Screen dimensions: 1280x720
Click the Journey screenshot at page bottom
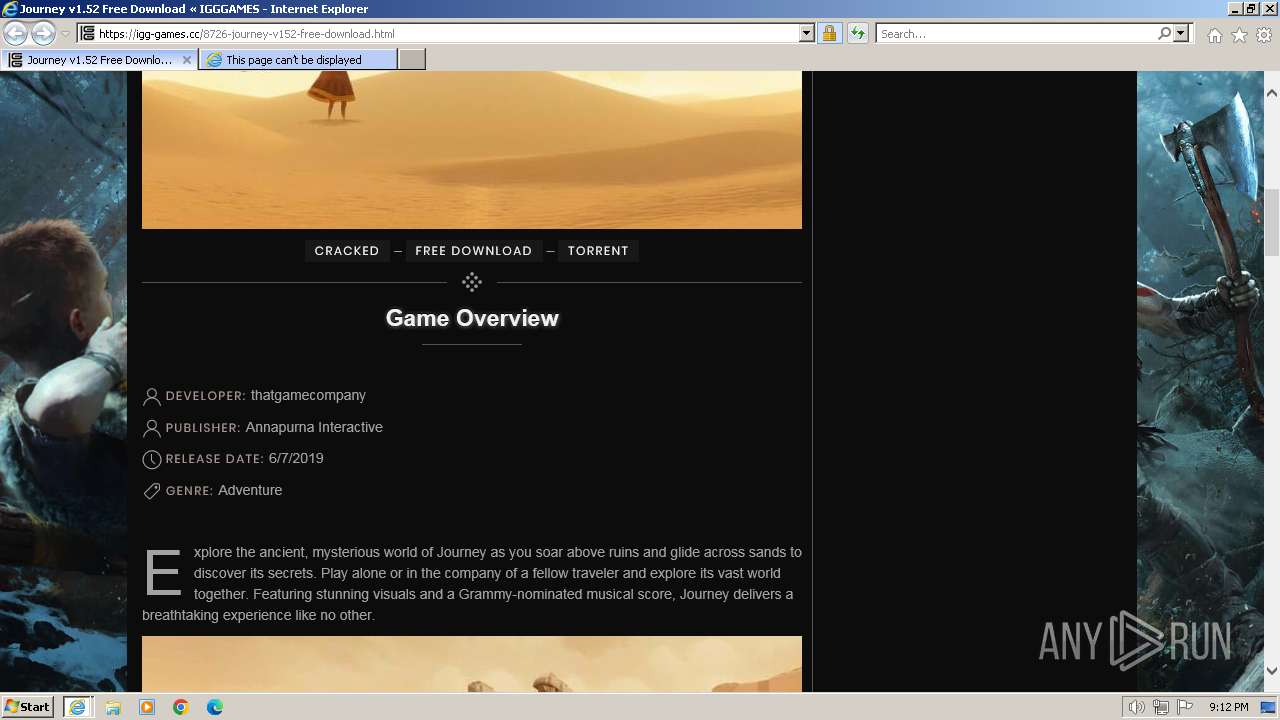click(472, 664)
